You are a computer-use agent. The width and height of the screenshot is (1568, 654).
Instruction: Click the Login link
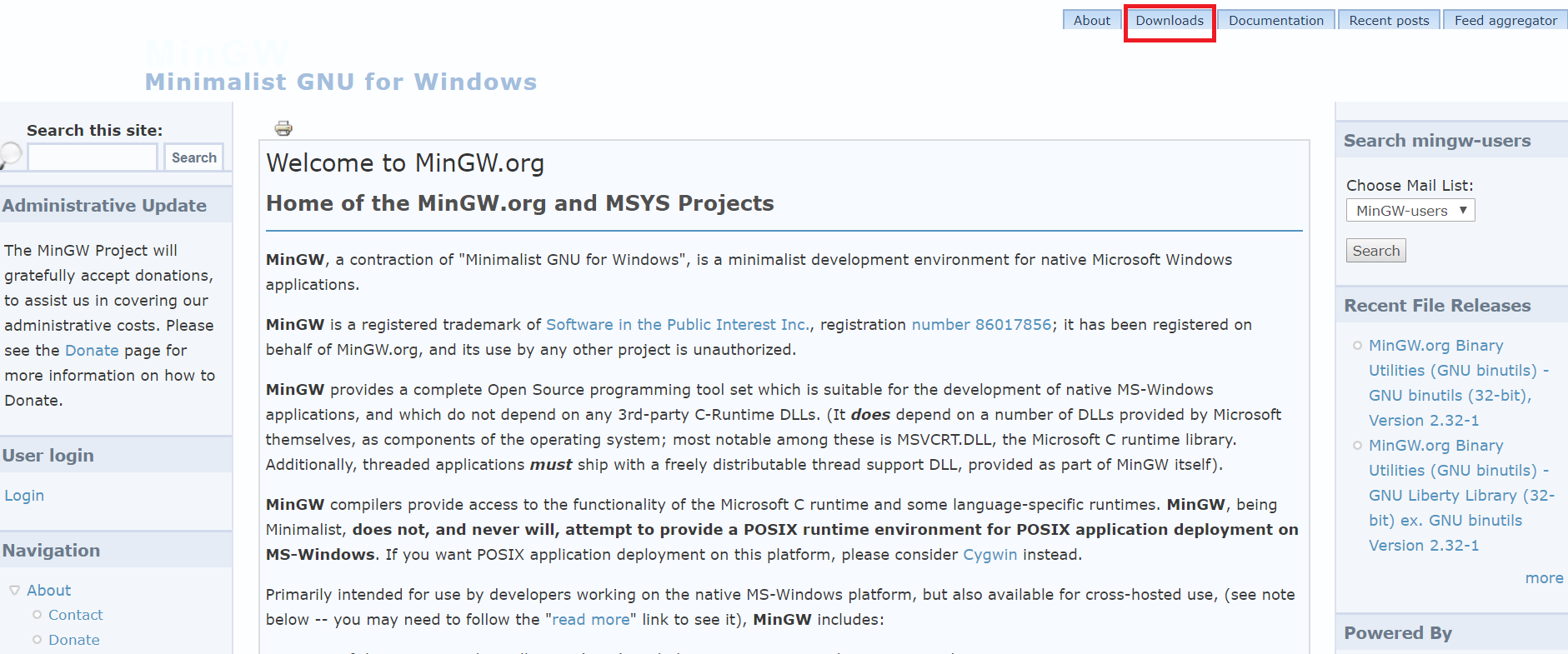click(x=24, y=496)
